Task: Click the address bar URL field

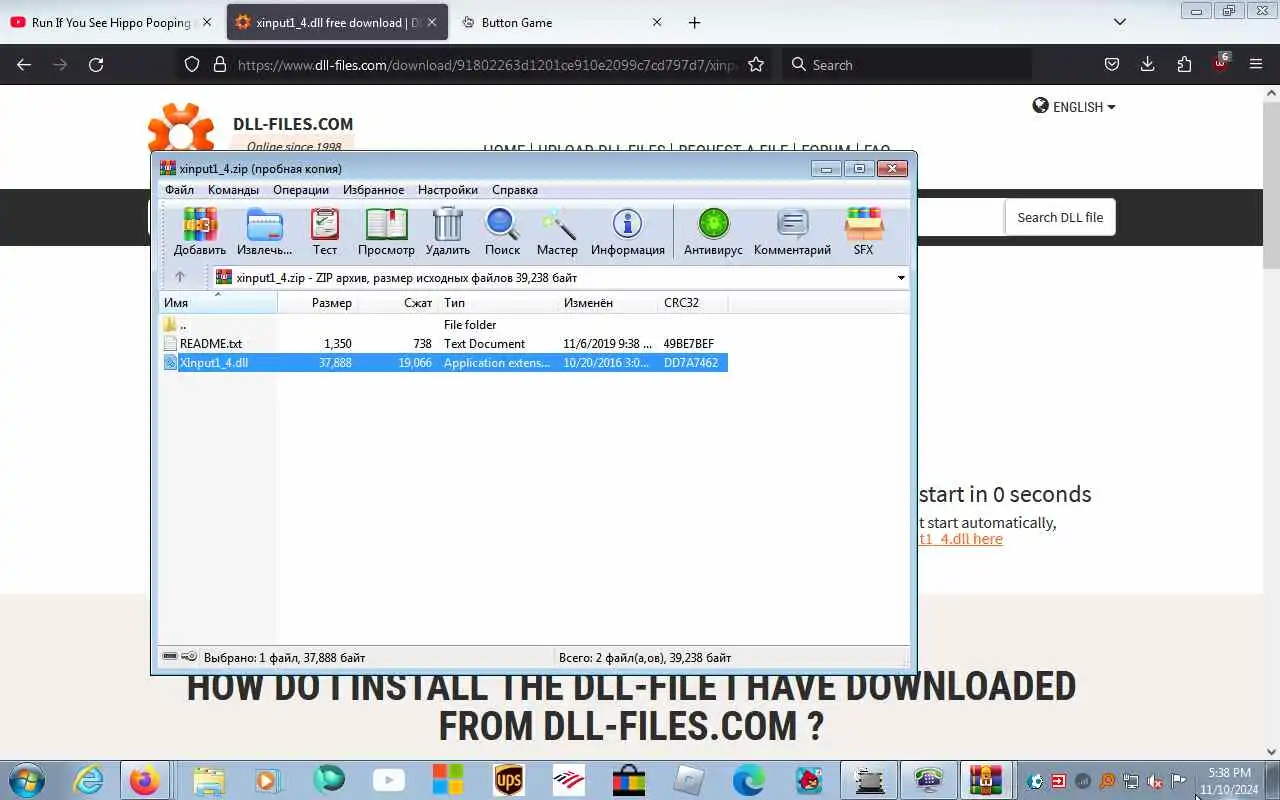Action: (x=487, y=64)
